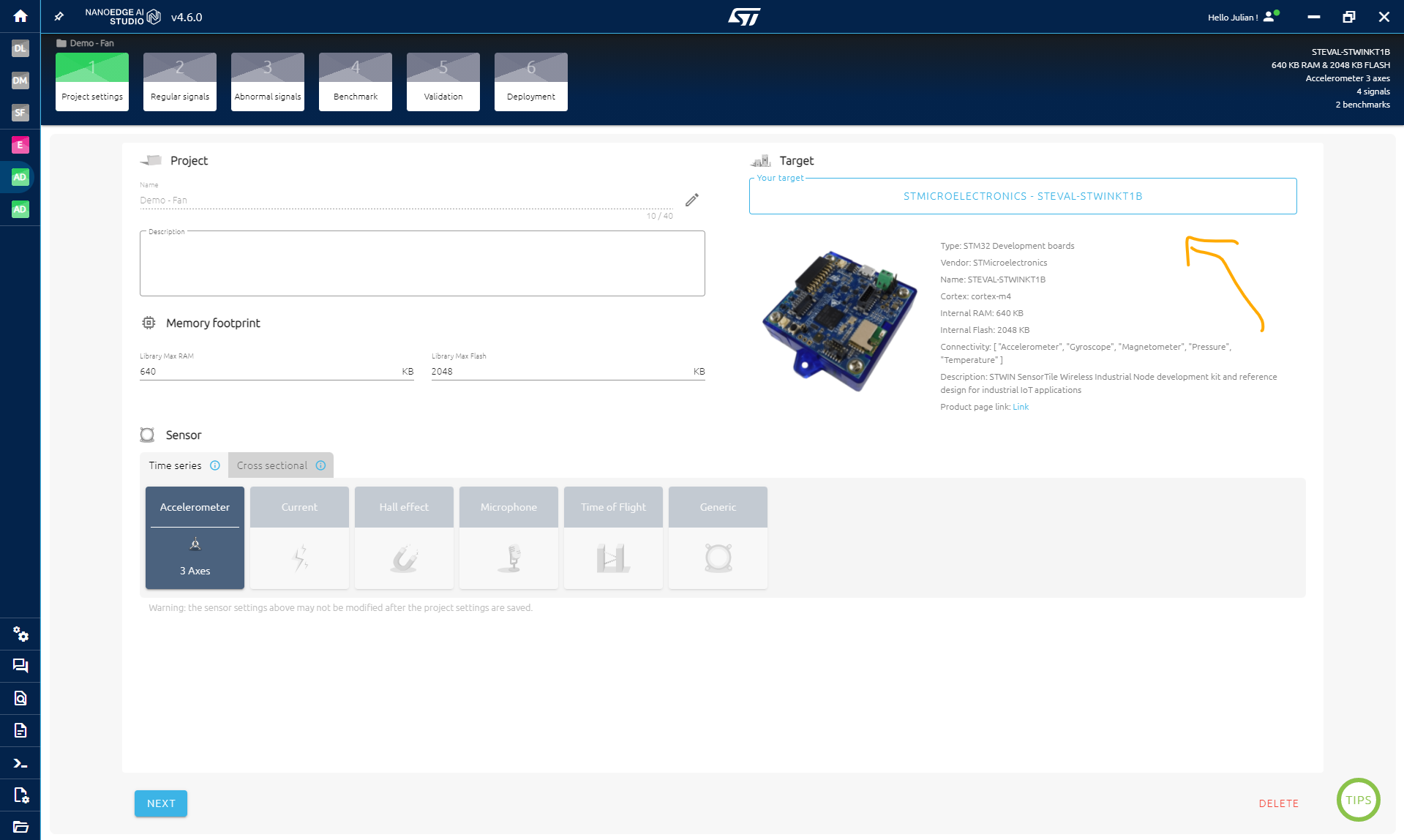Pin the navigation sidebar with the pin icon
This screenshot has height=840, width=1404.
(59, 16)
